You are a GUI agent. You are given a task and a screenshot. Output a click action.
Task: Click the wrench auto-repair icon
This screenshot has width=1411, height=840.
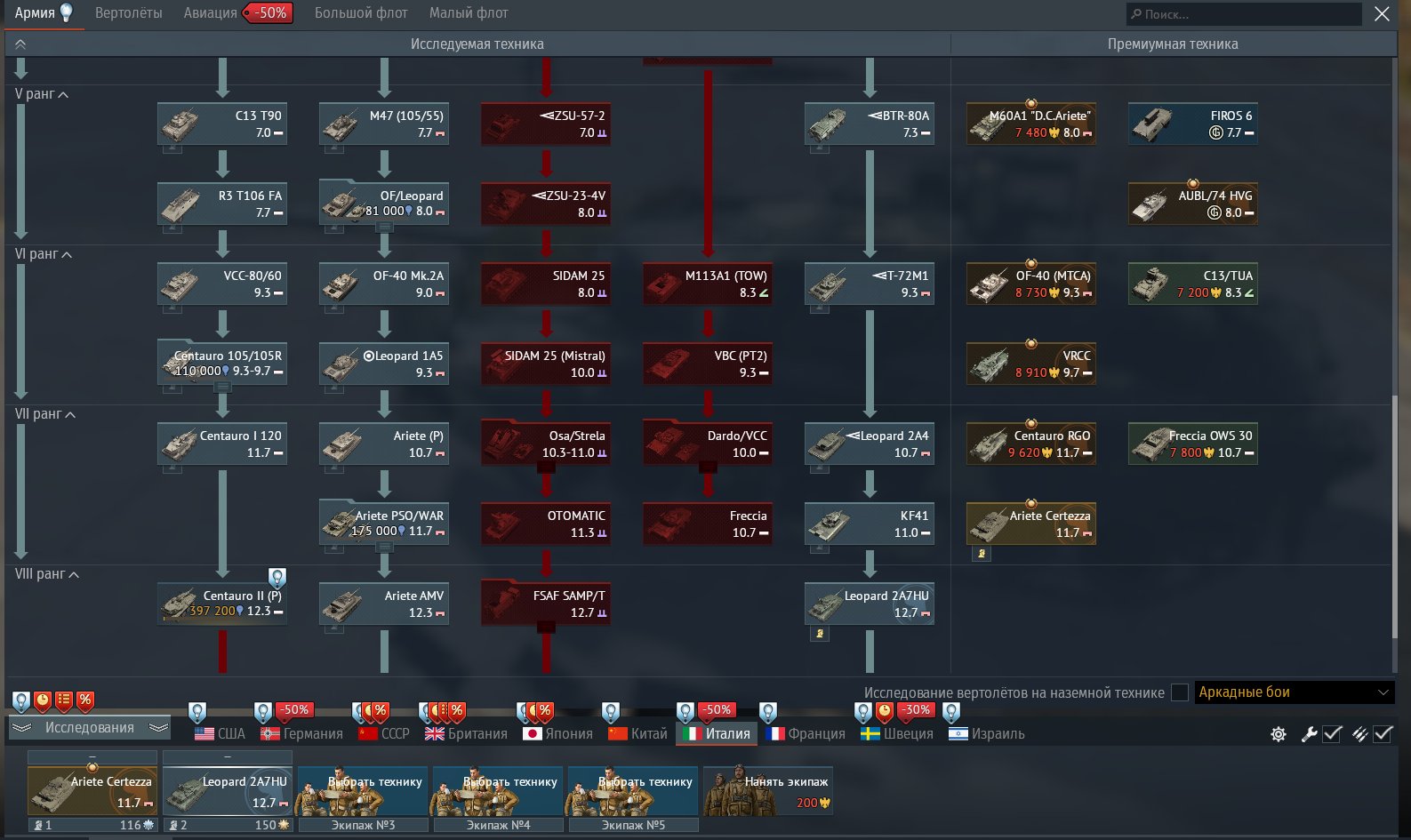tap(1309, 734)
